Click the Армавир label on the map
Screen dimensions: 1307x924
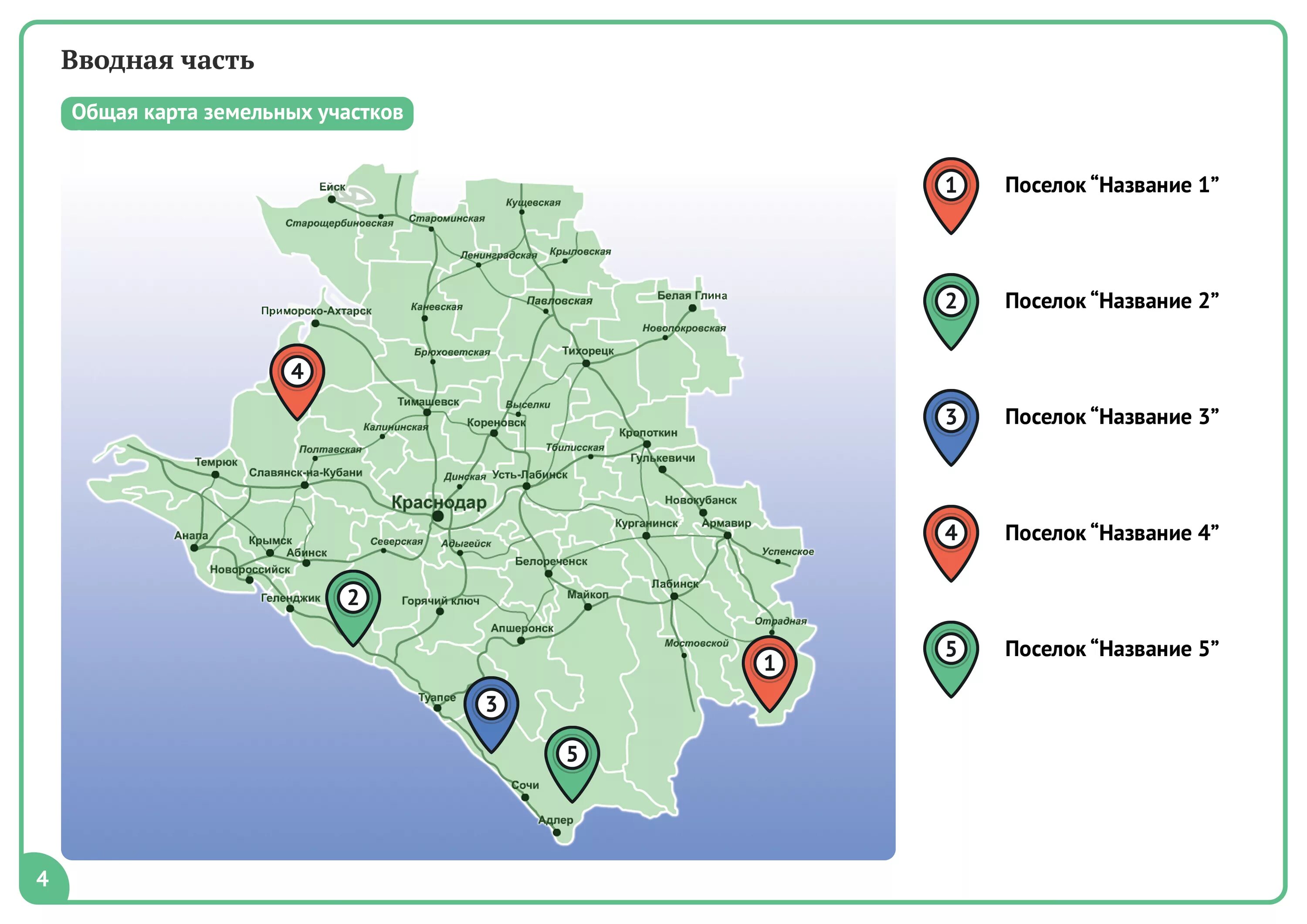pyautogui.click(x=726, y=523)
